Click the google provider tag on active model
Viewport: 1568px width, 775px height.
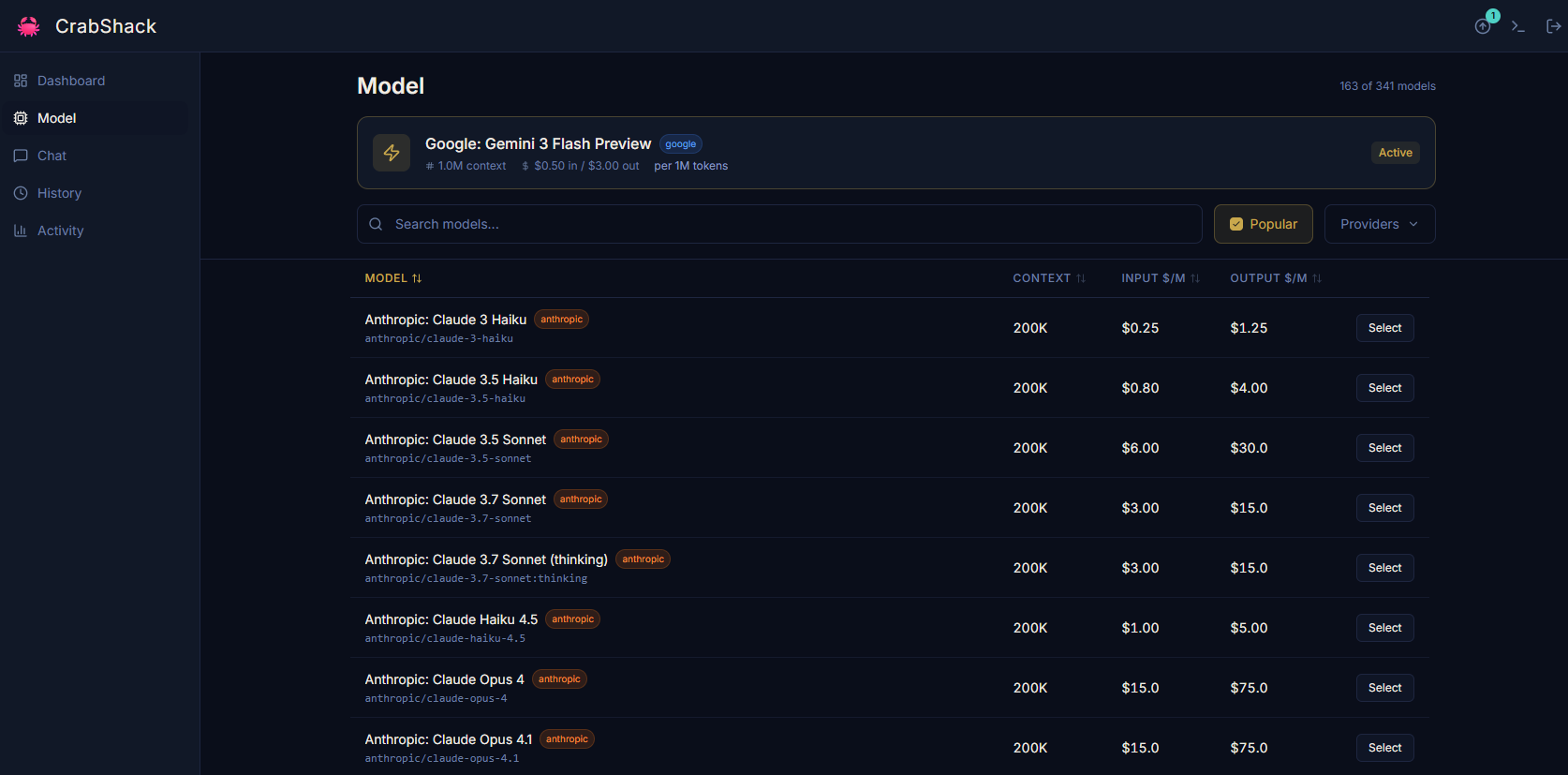(x=681, y=144)
